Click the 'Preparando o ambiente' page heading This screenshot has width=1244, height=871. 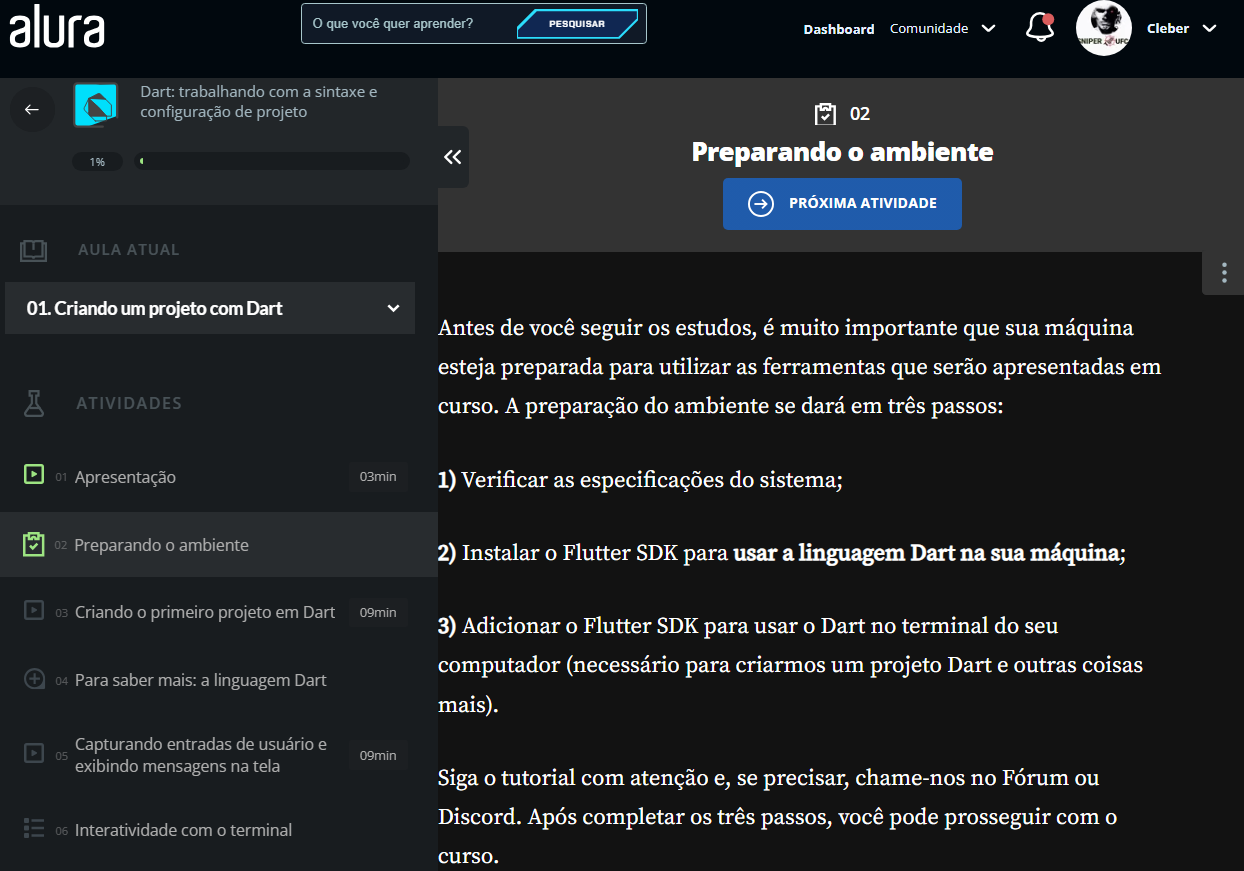842,152
